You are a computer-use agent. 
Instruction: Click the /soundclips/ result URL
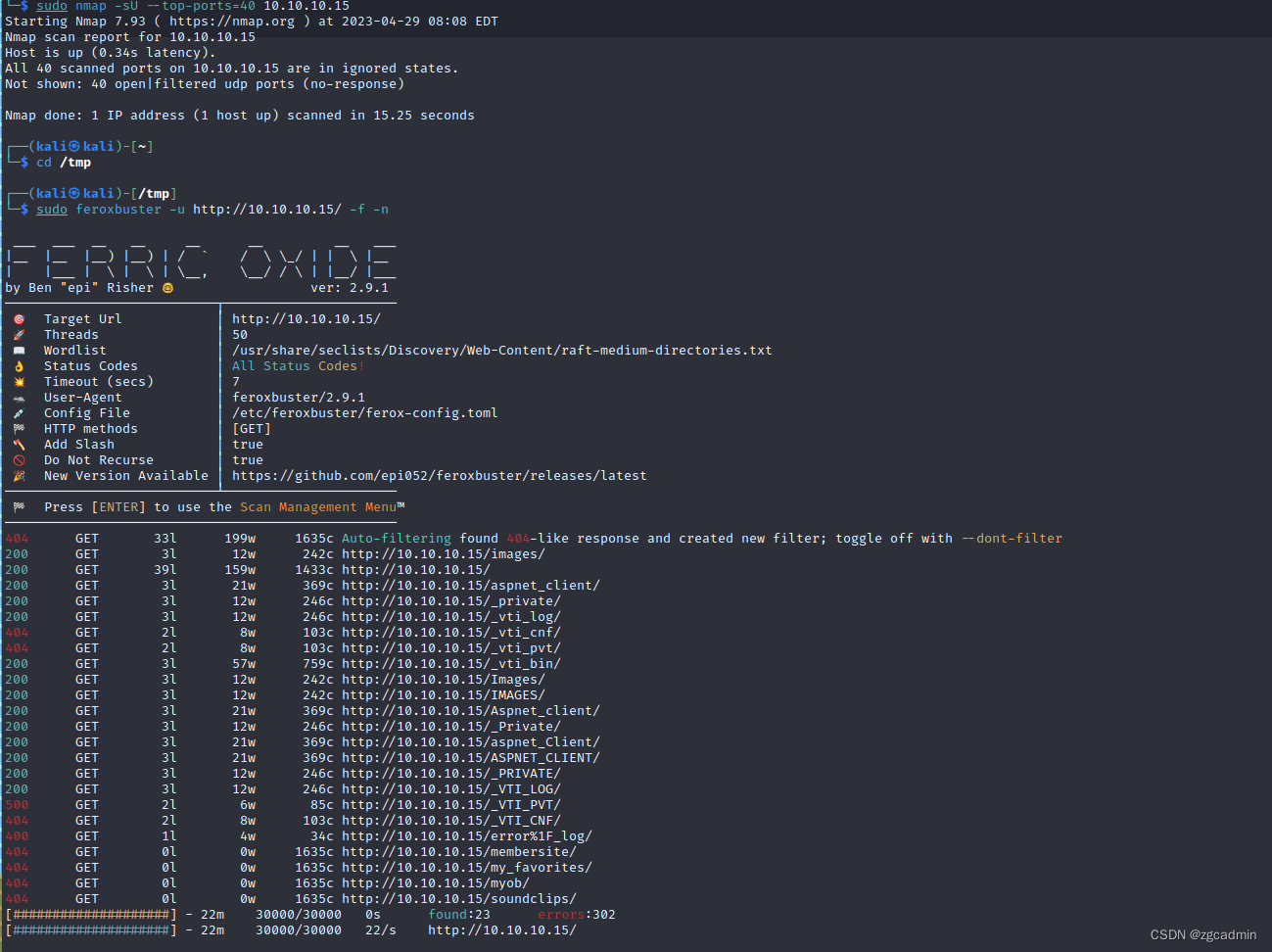point(459,899)
